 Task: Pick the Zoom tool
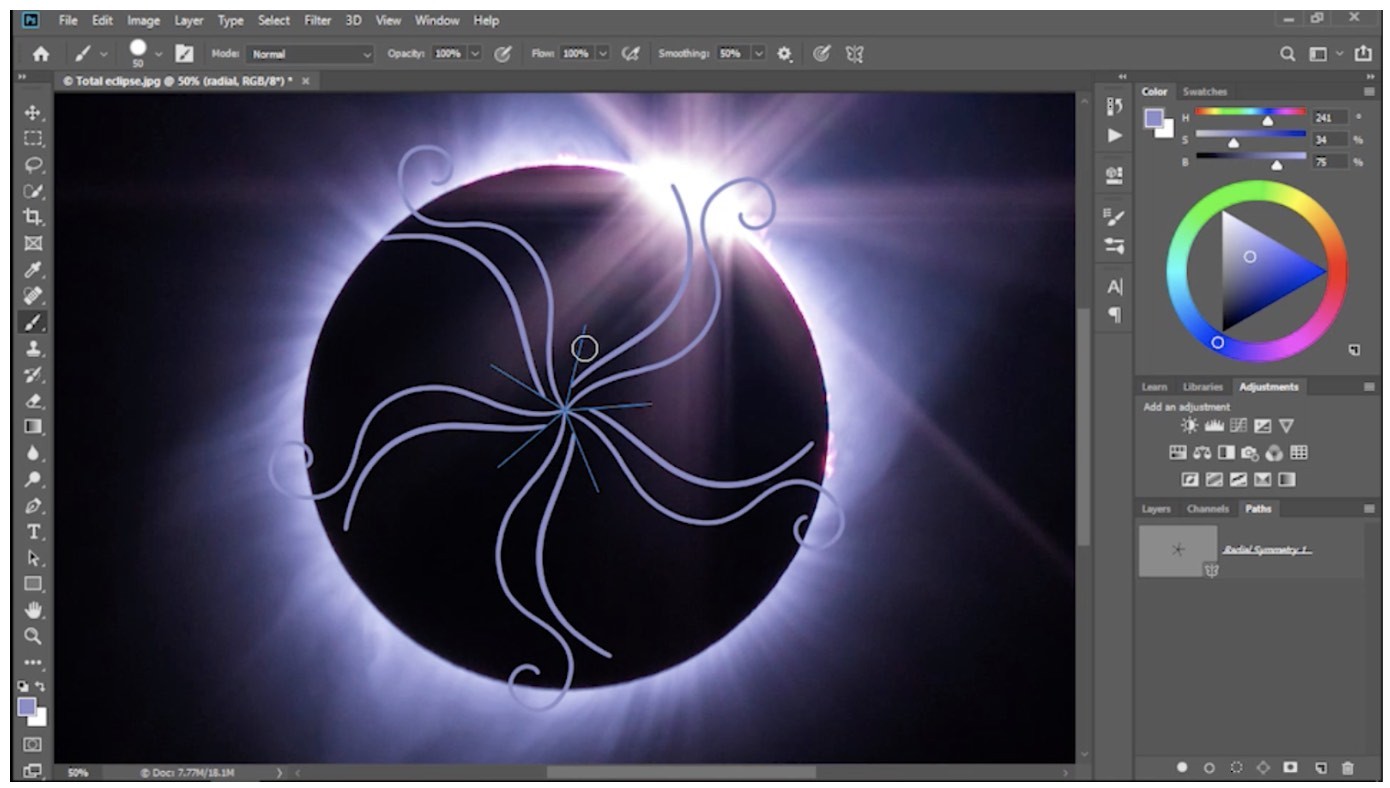pos(34,636)
